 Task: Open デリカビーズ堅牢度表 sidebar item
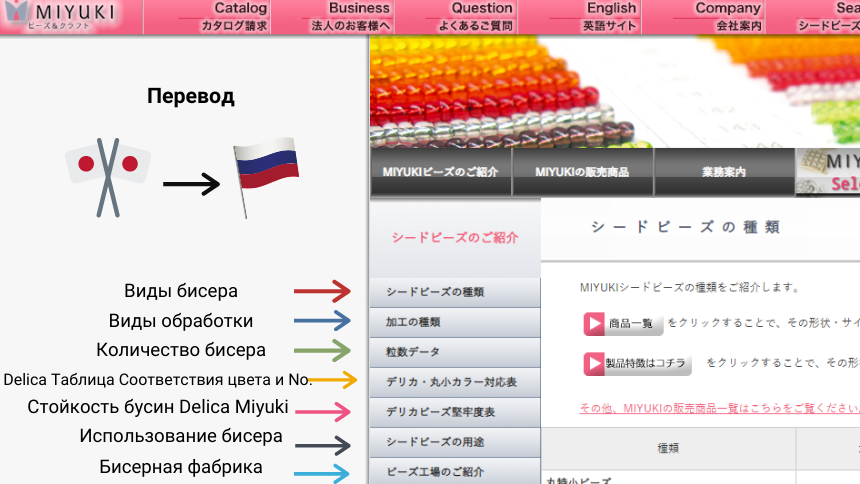click(455, 412)
